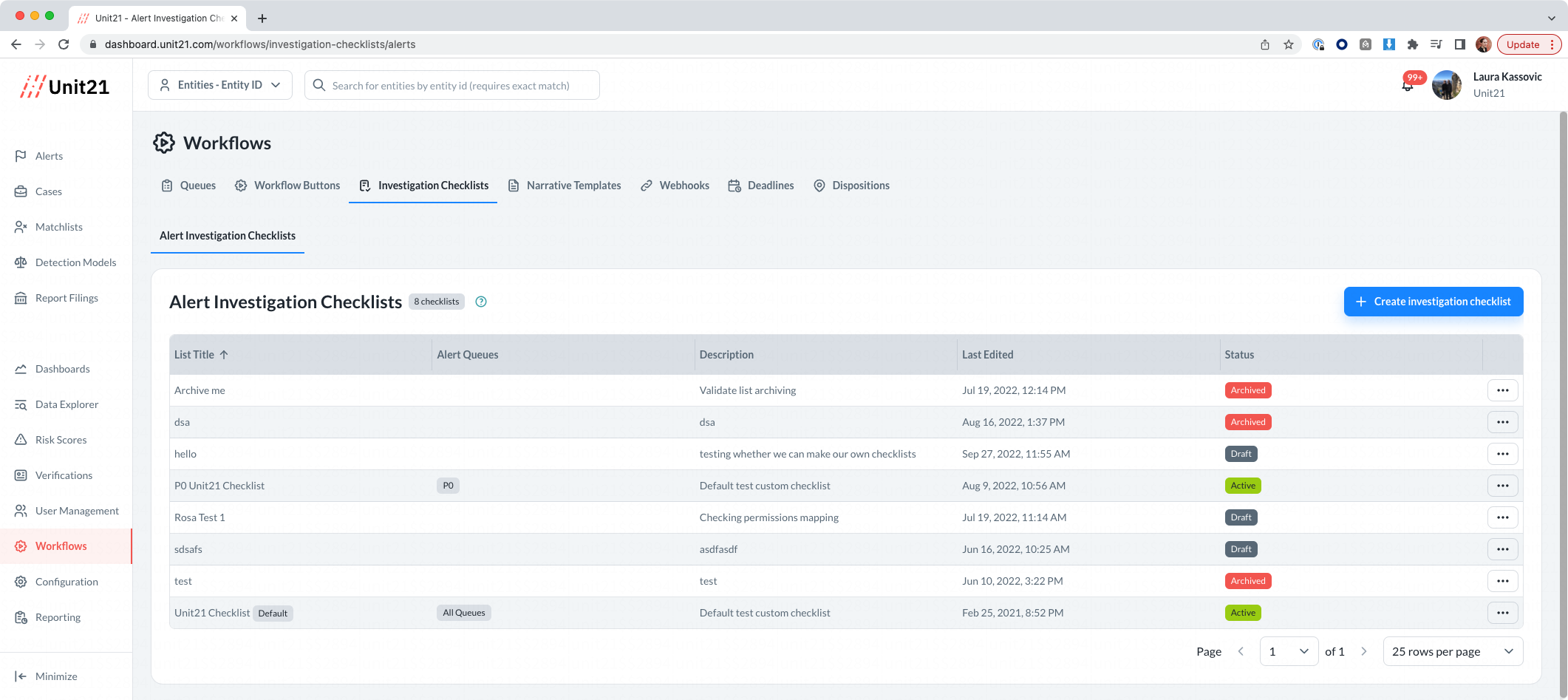Select Alert Investigation Checklists sub-tab

pos(228,236)
